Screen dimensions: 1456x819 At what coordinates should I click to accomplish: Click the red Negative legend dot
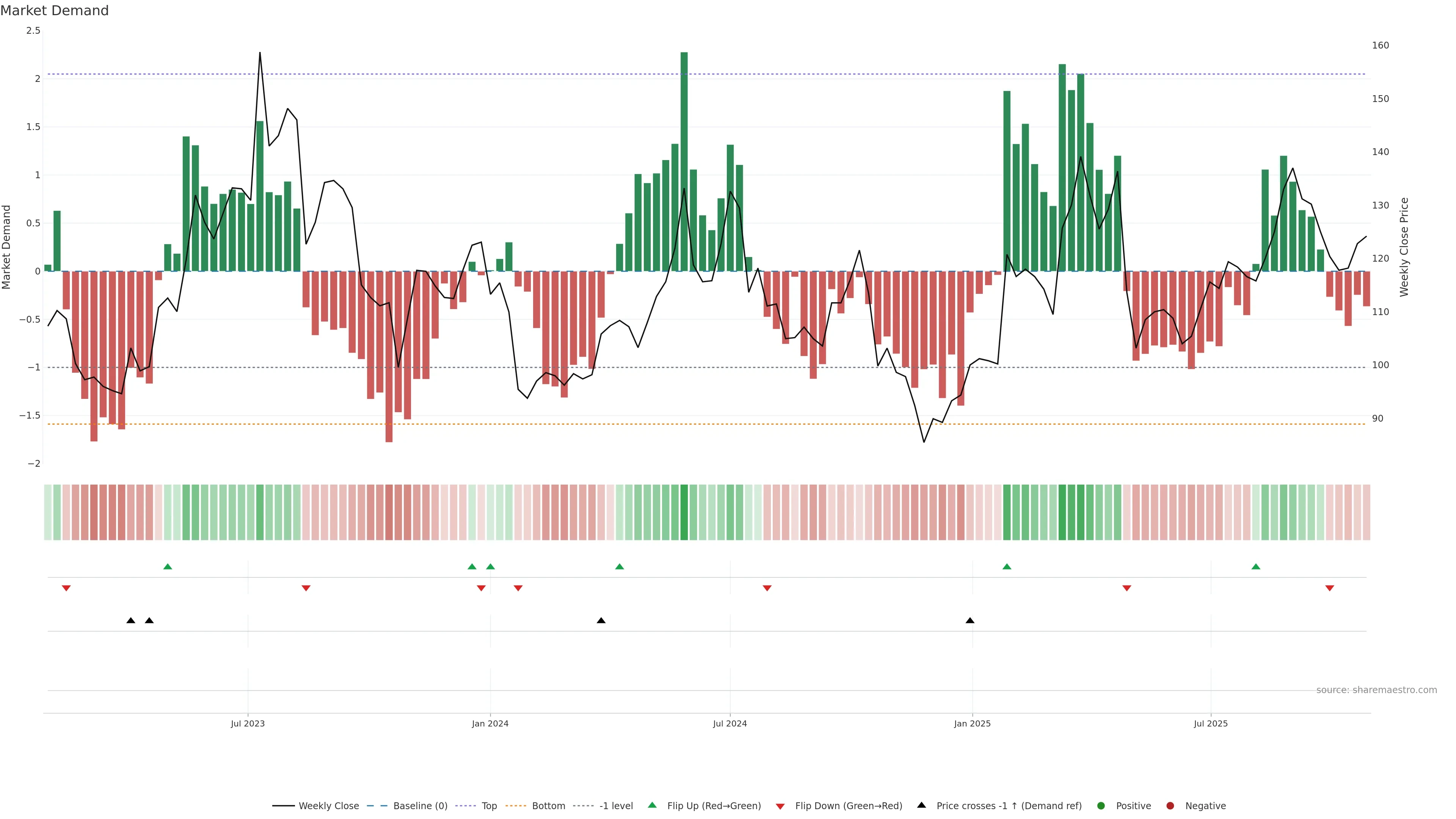point(1170,806)
